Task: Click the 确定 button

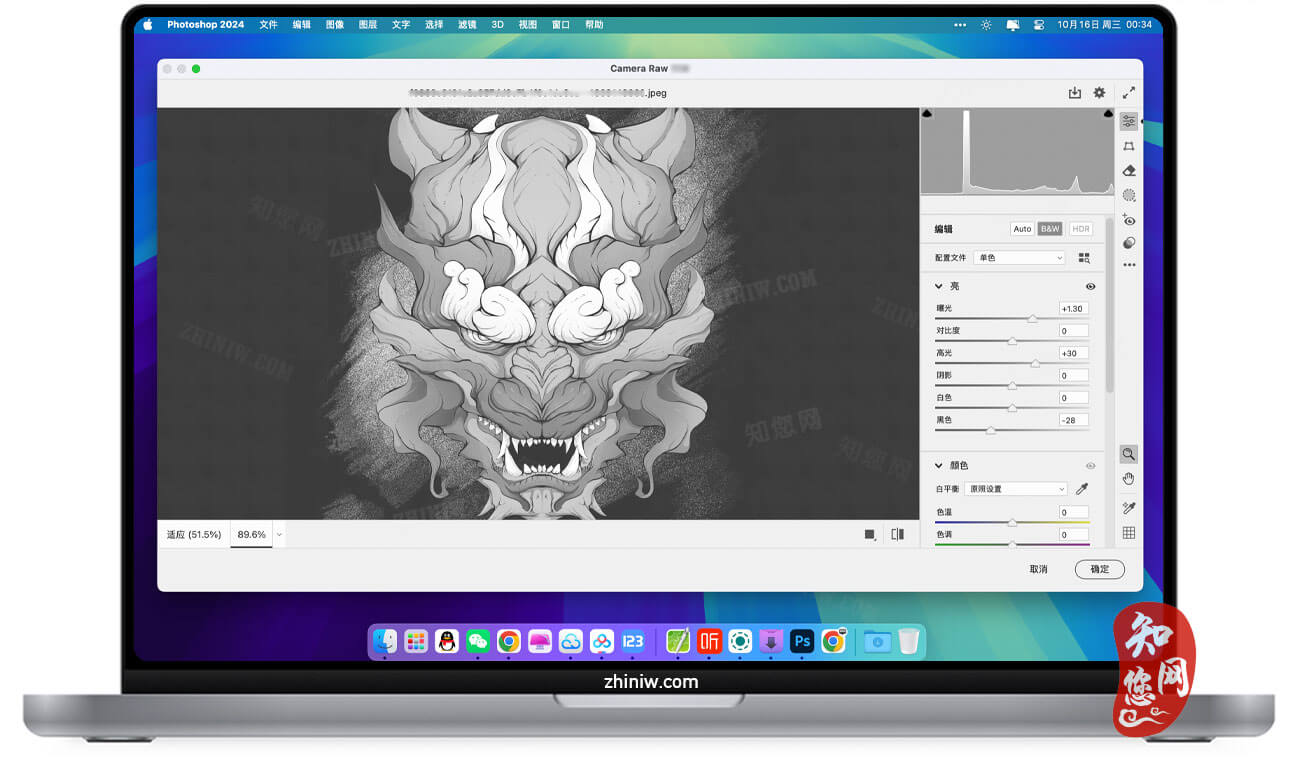Action: click(x=1100, y=569)
